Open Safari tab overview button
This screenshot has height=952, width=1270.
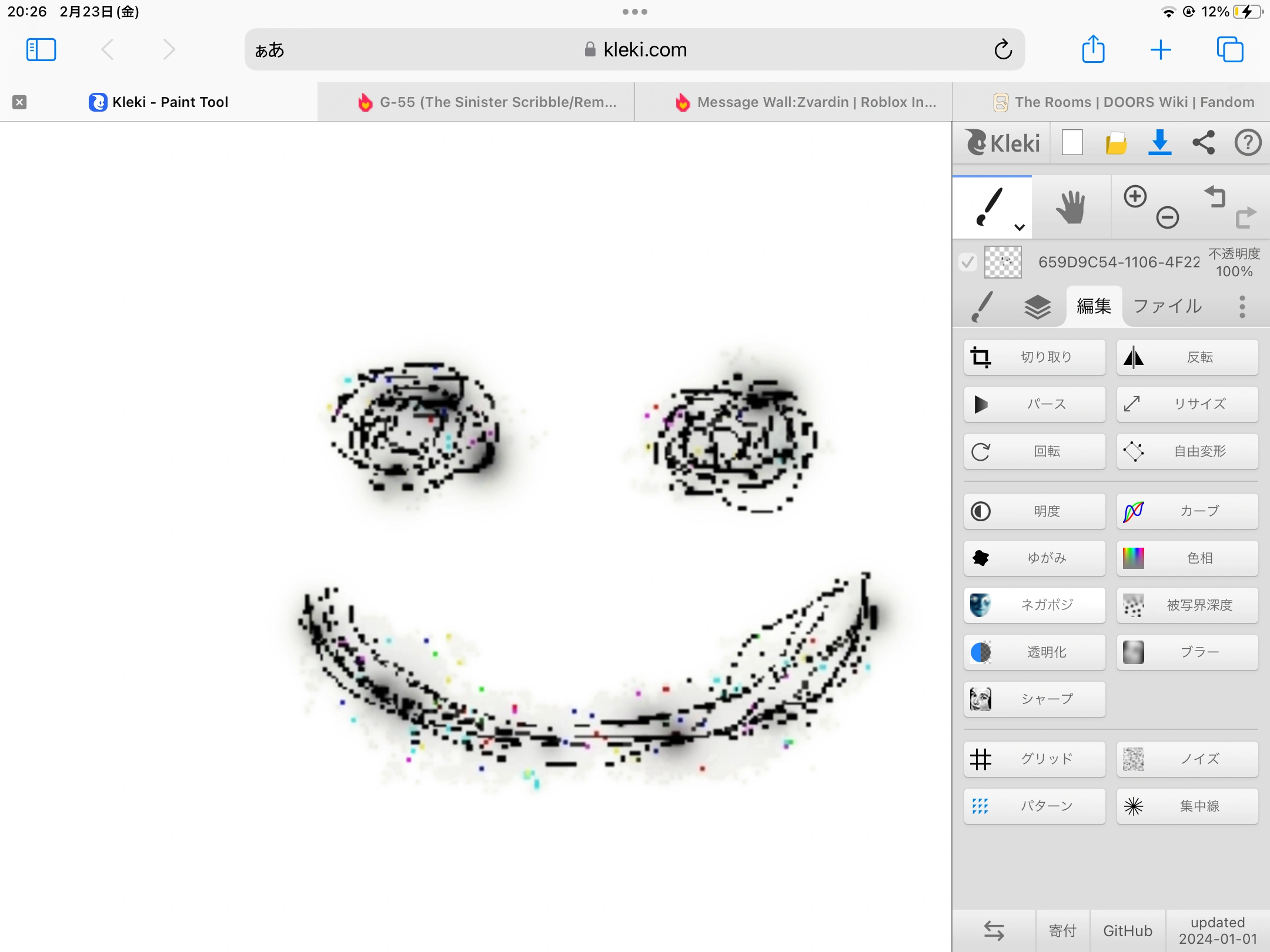tap(1229, 50)
